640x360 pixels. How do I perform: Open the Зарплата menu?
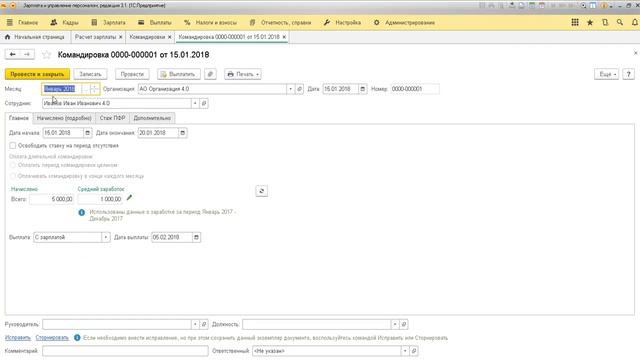pos(109,22)
